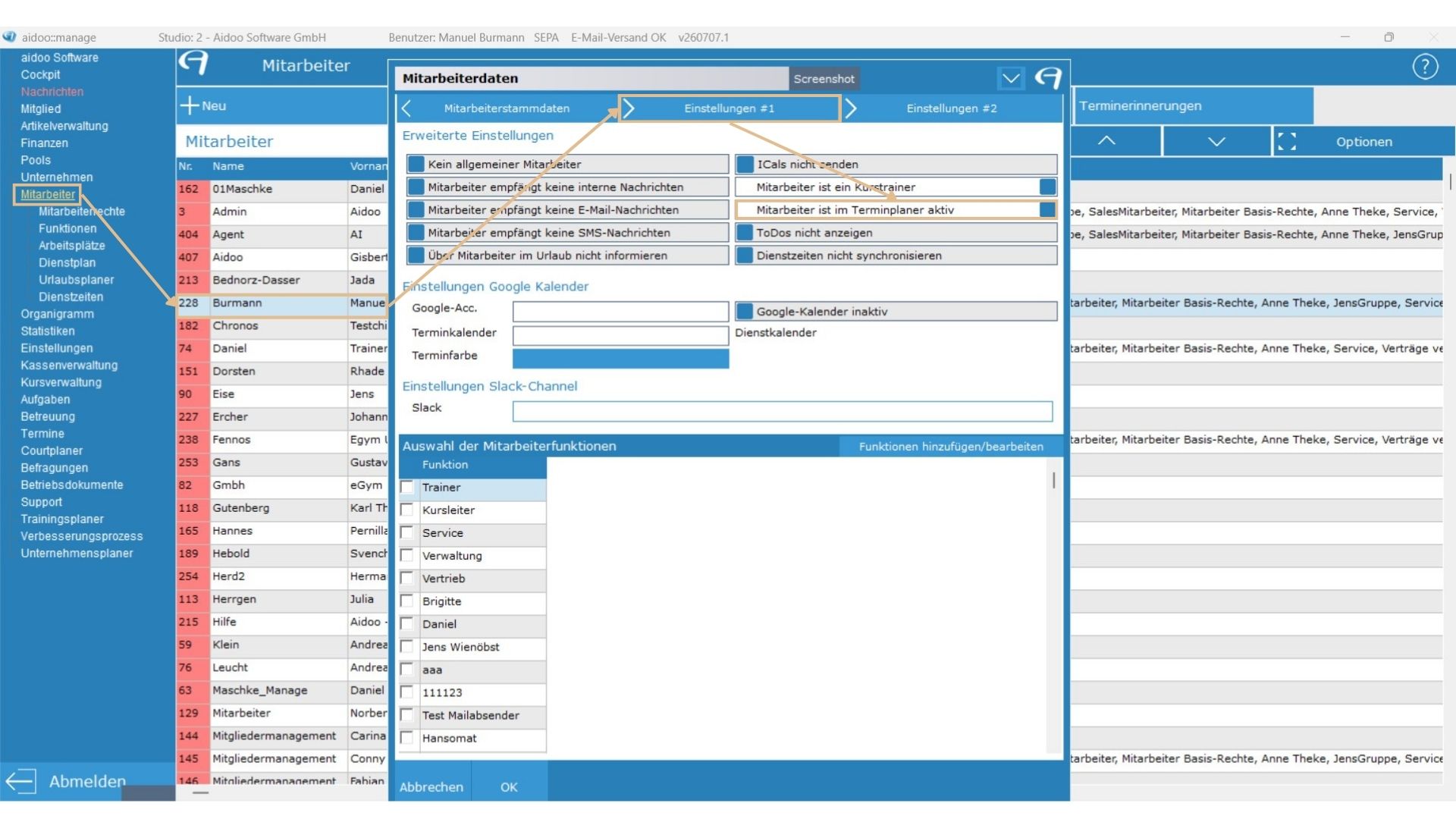Open Nachrichten in the sidebar
This screenshot has height=819, width=1456.
52,92
